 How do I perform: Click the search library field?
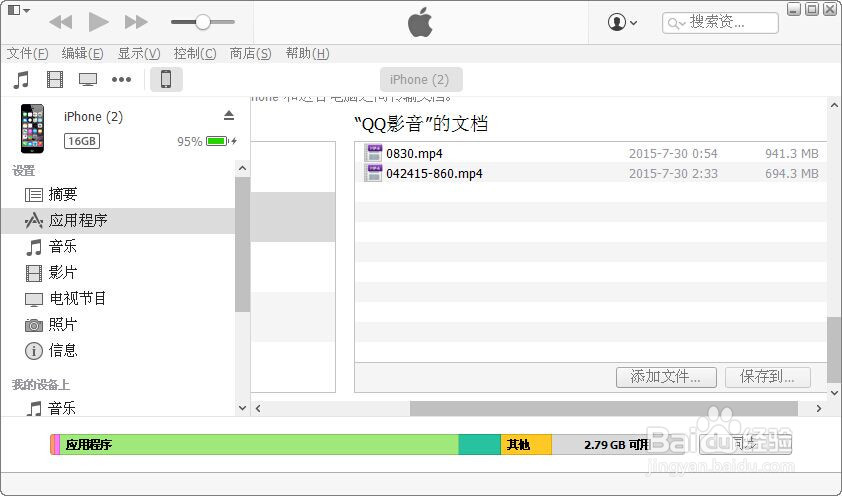pos(720,23)
